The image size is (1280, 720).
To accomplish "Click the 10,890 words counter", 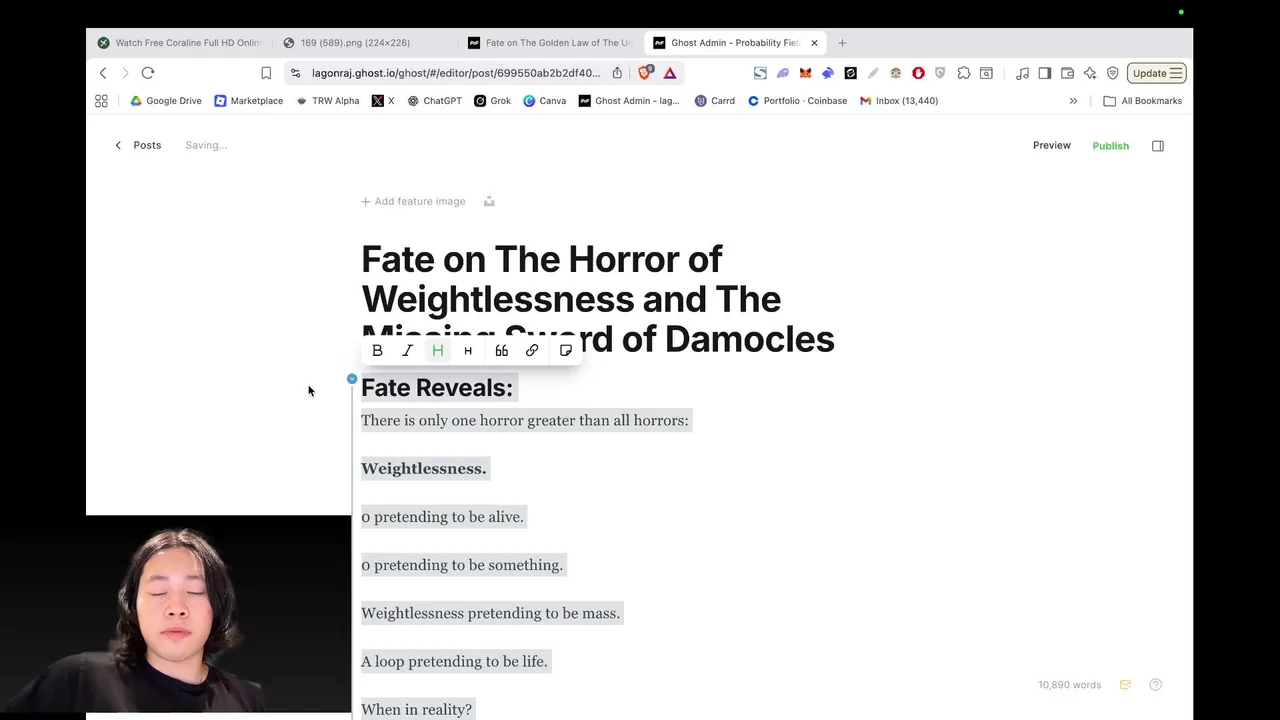I will (1069, 685).
